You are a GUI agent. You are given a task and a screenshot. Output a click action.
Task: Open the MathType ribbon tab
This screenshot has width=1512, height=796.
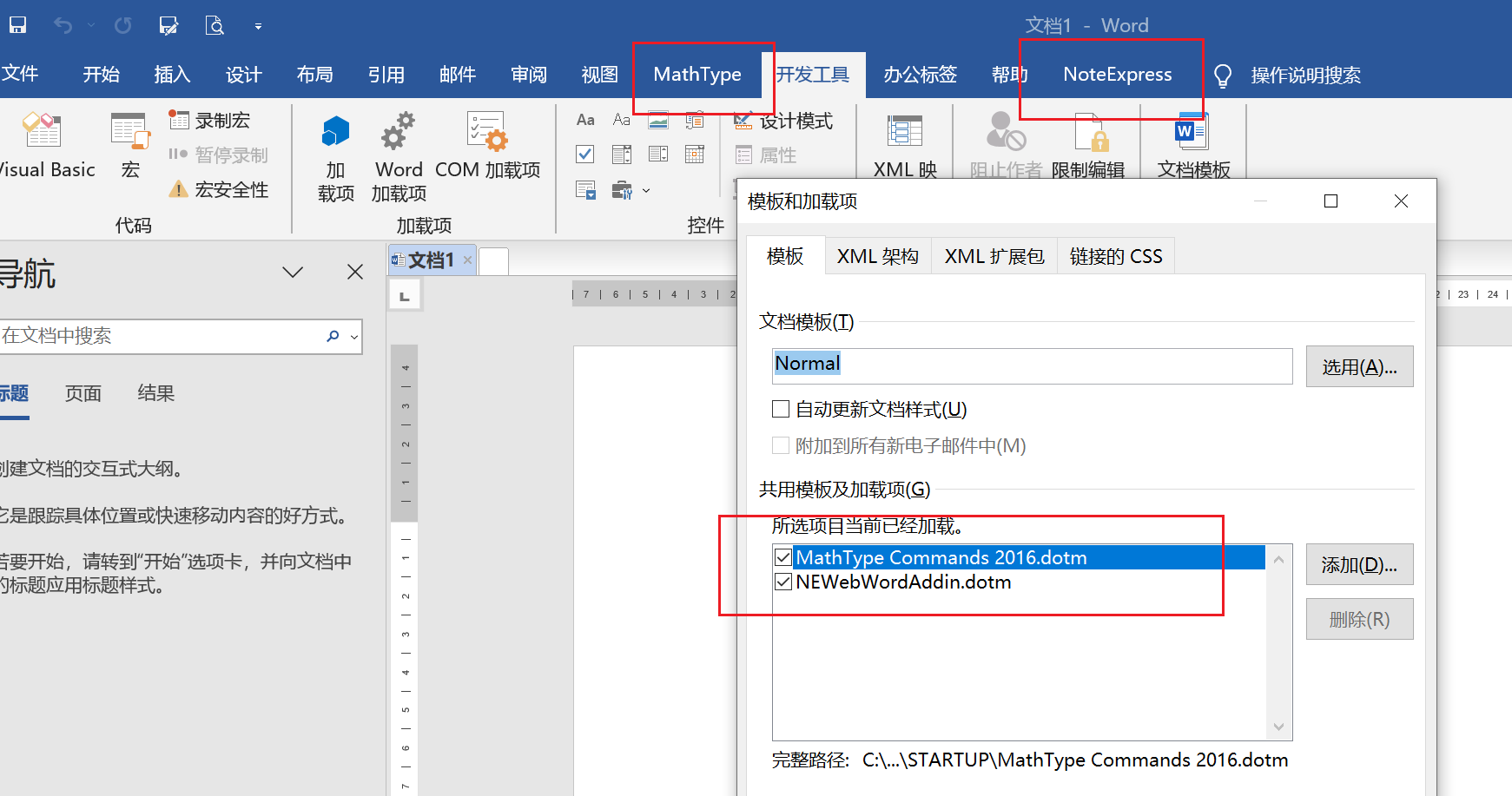(697, 75)
